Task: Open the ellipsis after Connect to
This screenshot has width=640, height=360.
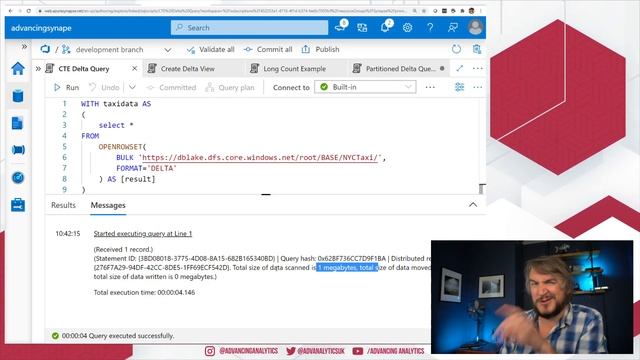Action: 430,87
